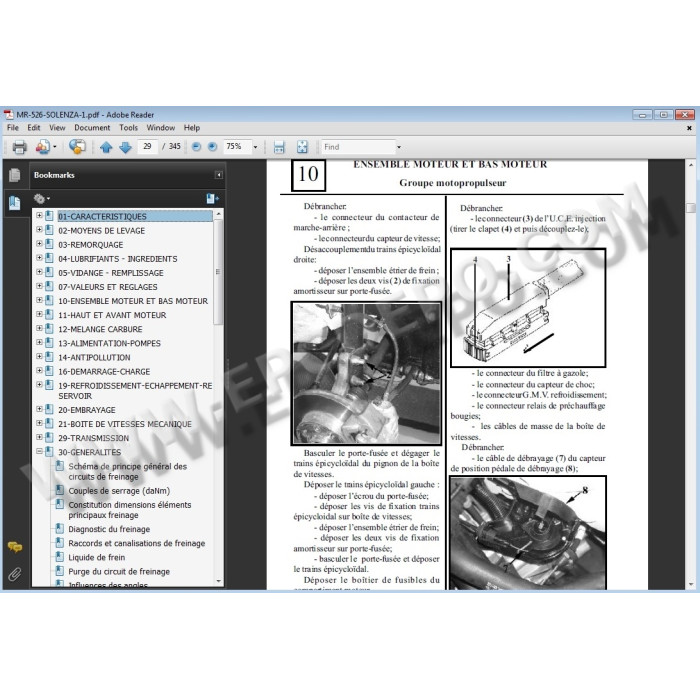Expand 01-CARACTERISTIQUES bookmark
Image resolution: width=700 pixels, height=700 pixels.
pyautogui.click(x=39, y=216)
